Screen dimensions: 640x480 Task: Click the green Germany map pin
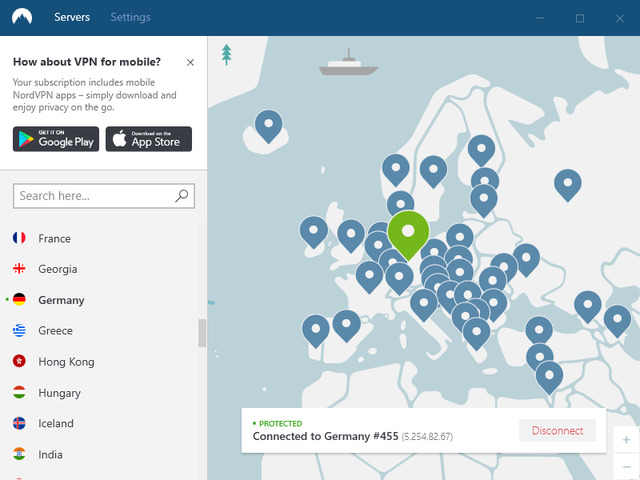click(407, 234)
